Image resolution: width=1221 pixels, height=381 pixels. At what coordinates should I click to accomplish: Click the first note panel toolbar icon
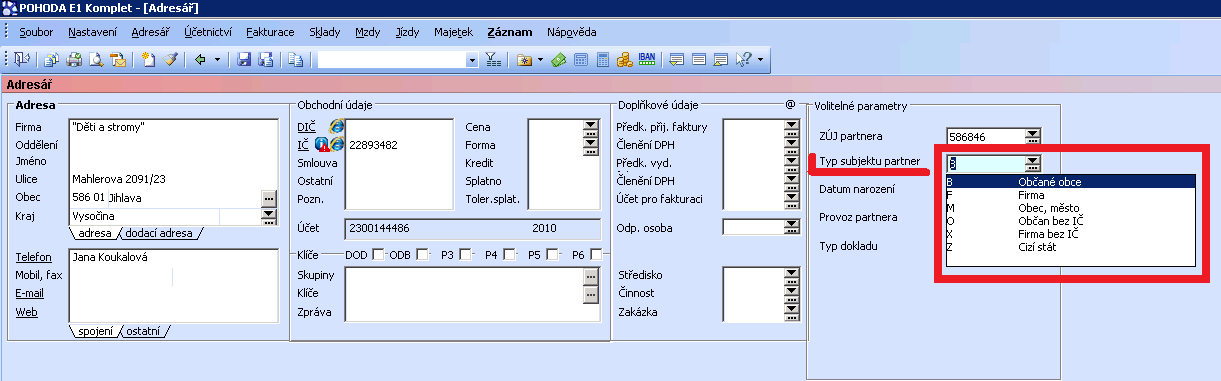(x=677, y=60)
